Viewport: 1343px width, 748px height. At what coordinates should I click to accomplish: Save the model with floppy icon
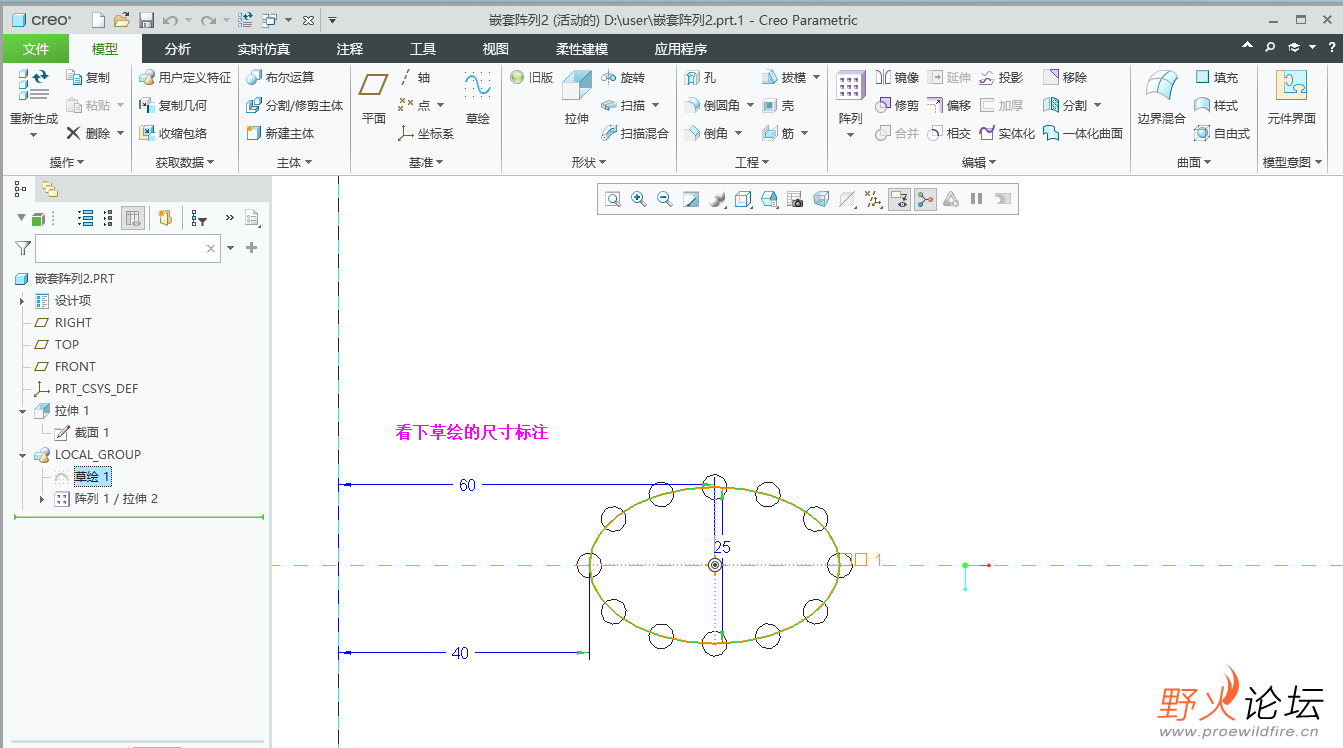pyautogui.click(x=146, y=20)
